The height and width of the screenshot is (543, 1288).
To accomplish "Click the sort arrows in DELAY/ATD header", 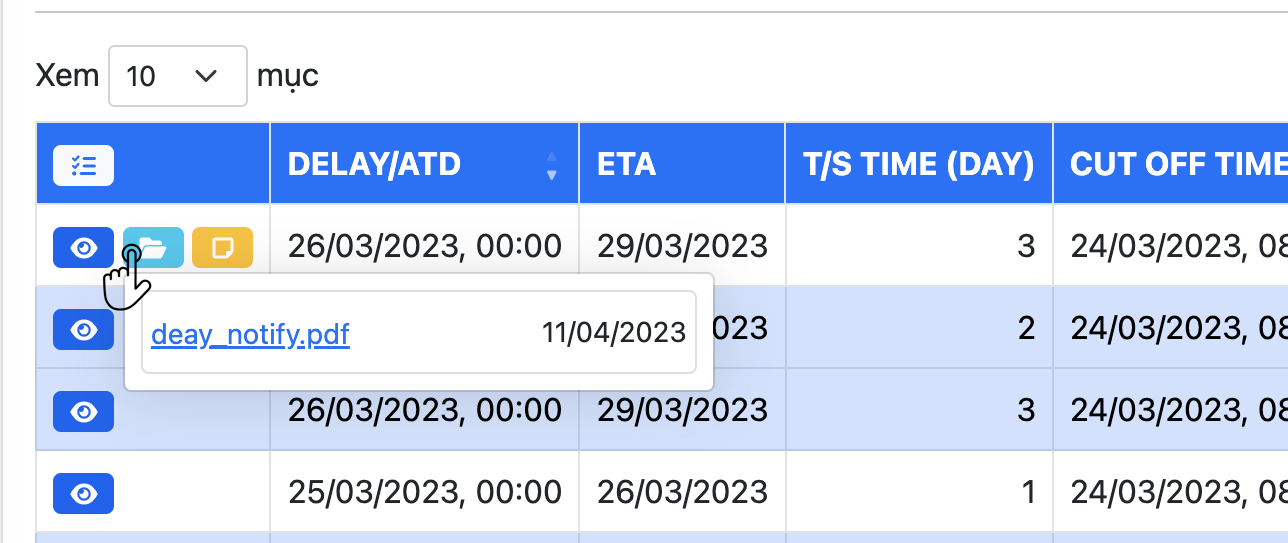I will pyautogui.click(x=550, y=166).
